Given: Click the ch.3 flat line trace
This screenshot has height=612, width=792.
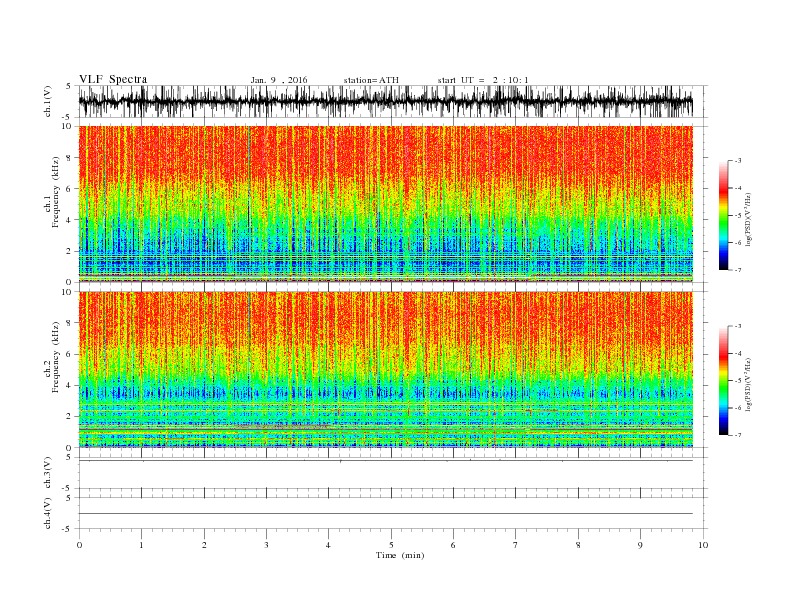Looking at the screenshot, I should point(385,461).
